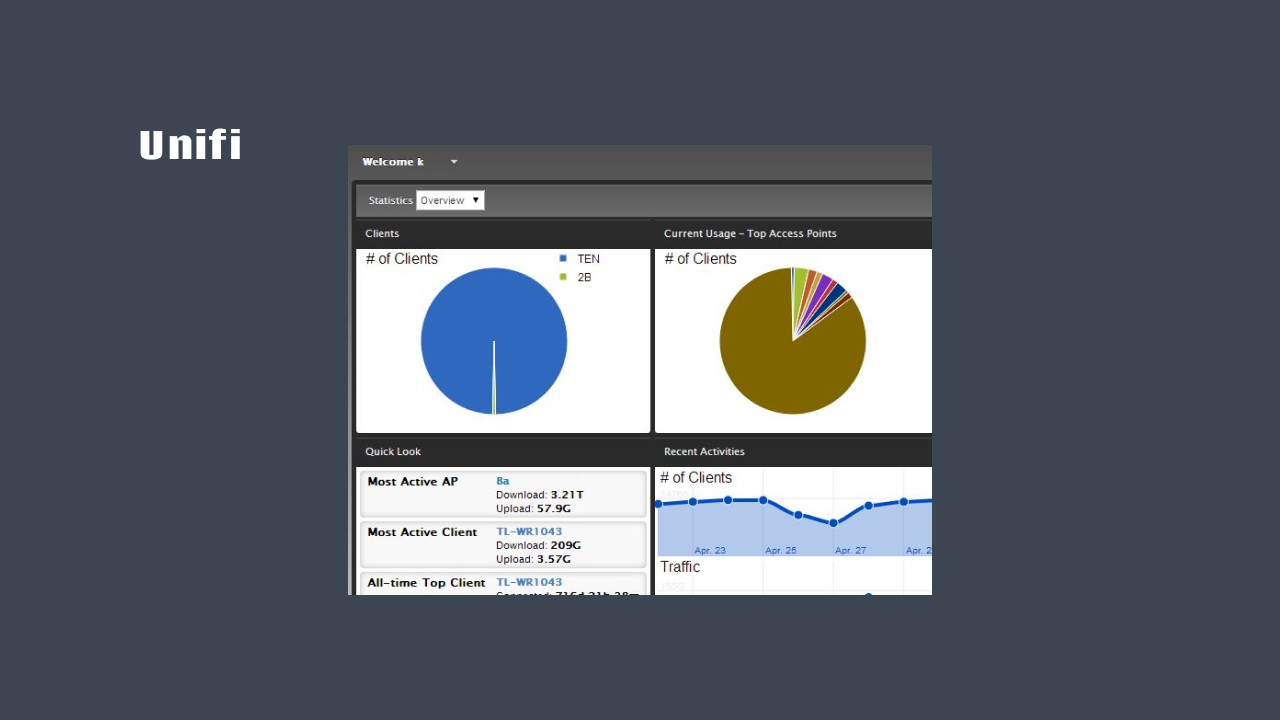Click the Most Active AP entry
Image resolution: width=1280 pixels, height=720 pixels.
(413, 481)
